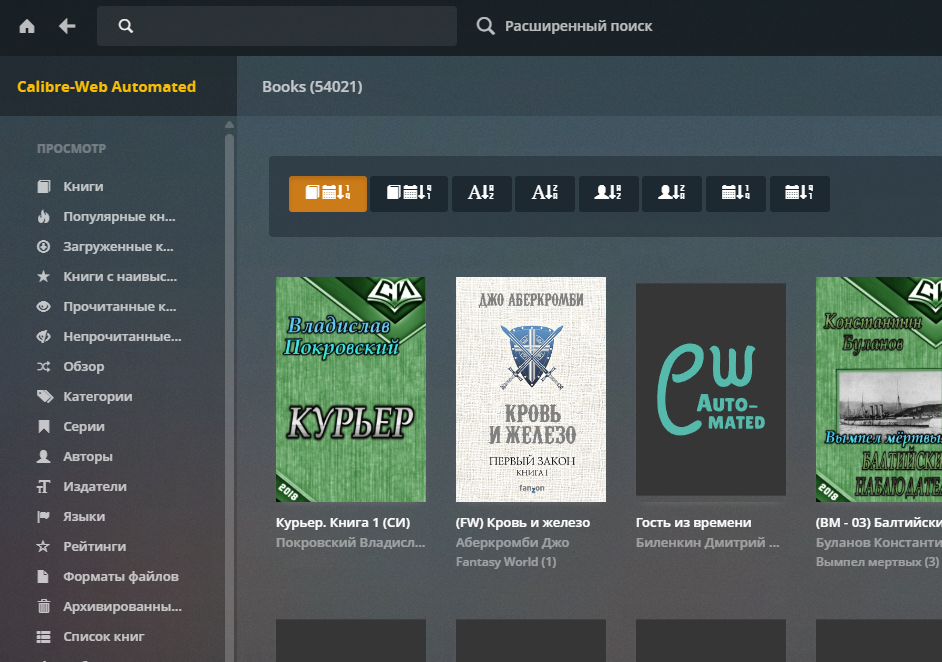
Task: Open the Кровь и железо book cover
Action: pyautogui.click(x=530, y=389)
